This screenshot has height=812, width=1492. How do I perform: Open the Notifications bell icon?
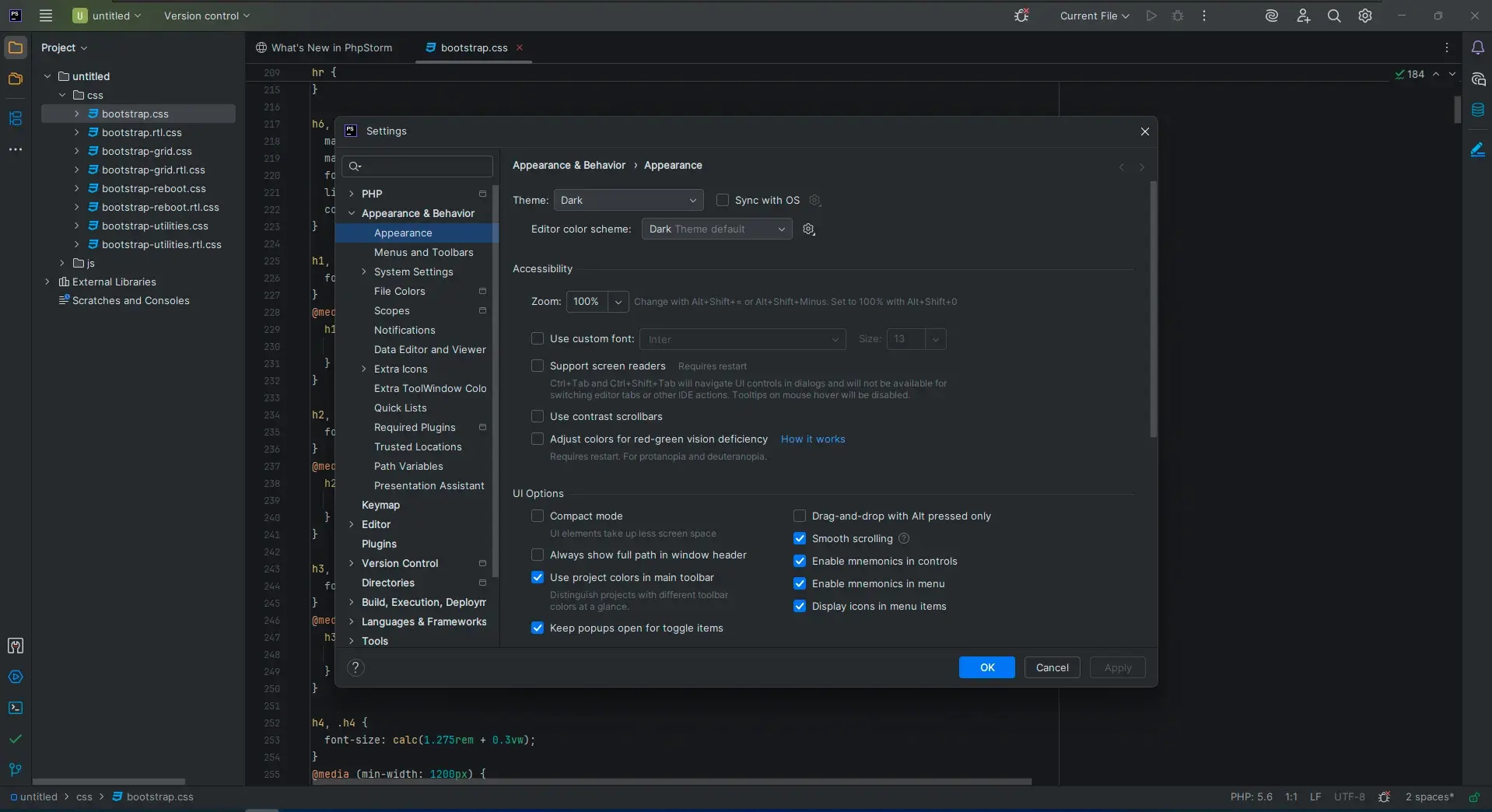coord(1477,47)
